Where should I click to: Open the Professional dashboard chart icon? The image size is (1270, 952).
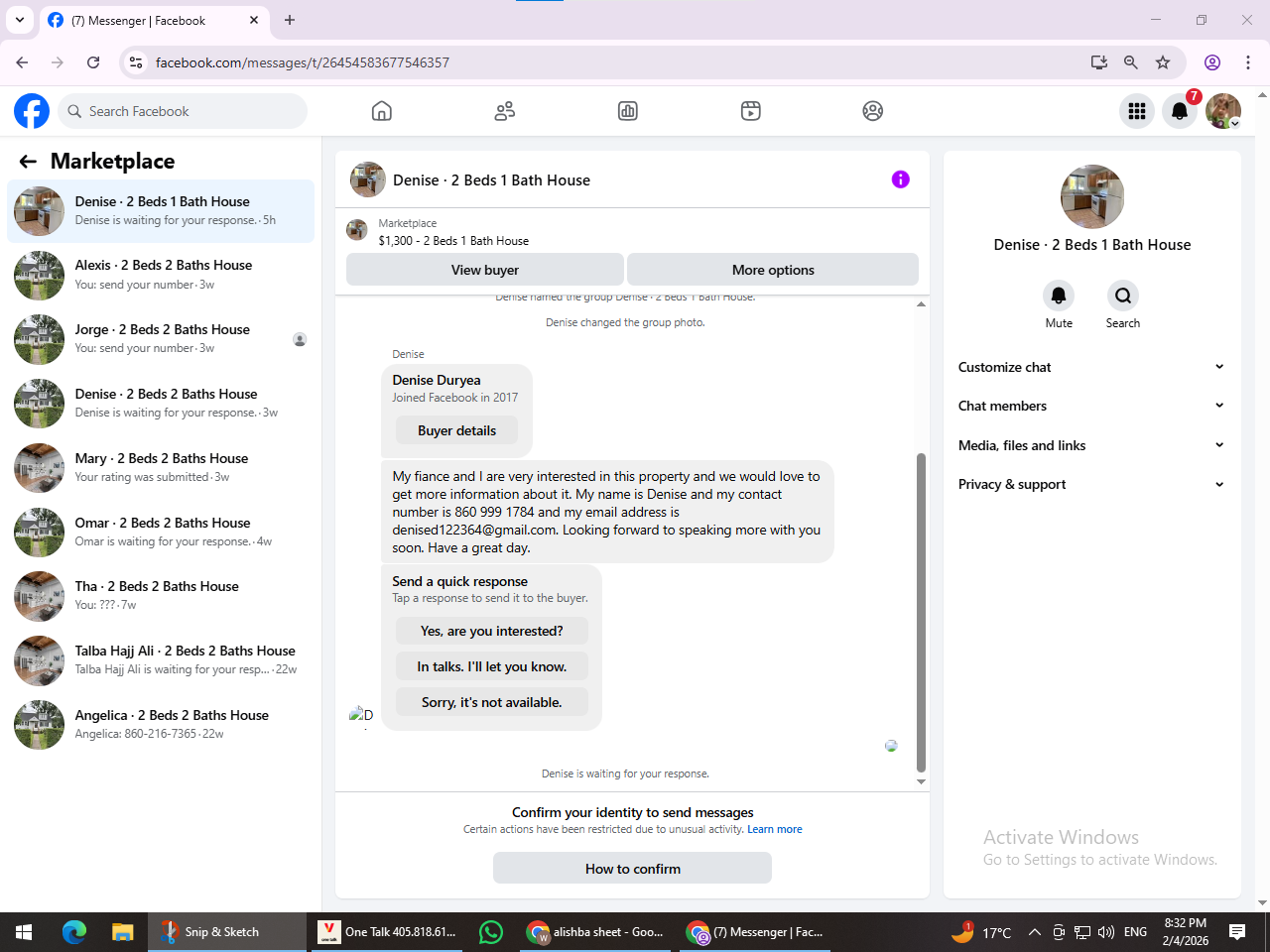coord(628,111)
